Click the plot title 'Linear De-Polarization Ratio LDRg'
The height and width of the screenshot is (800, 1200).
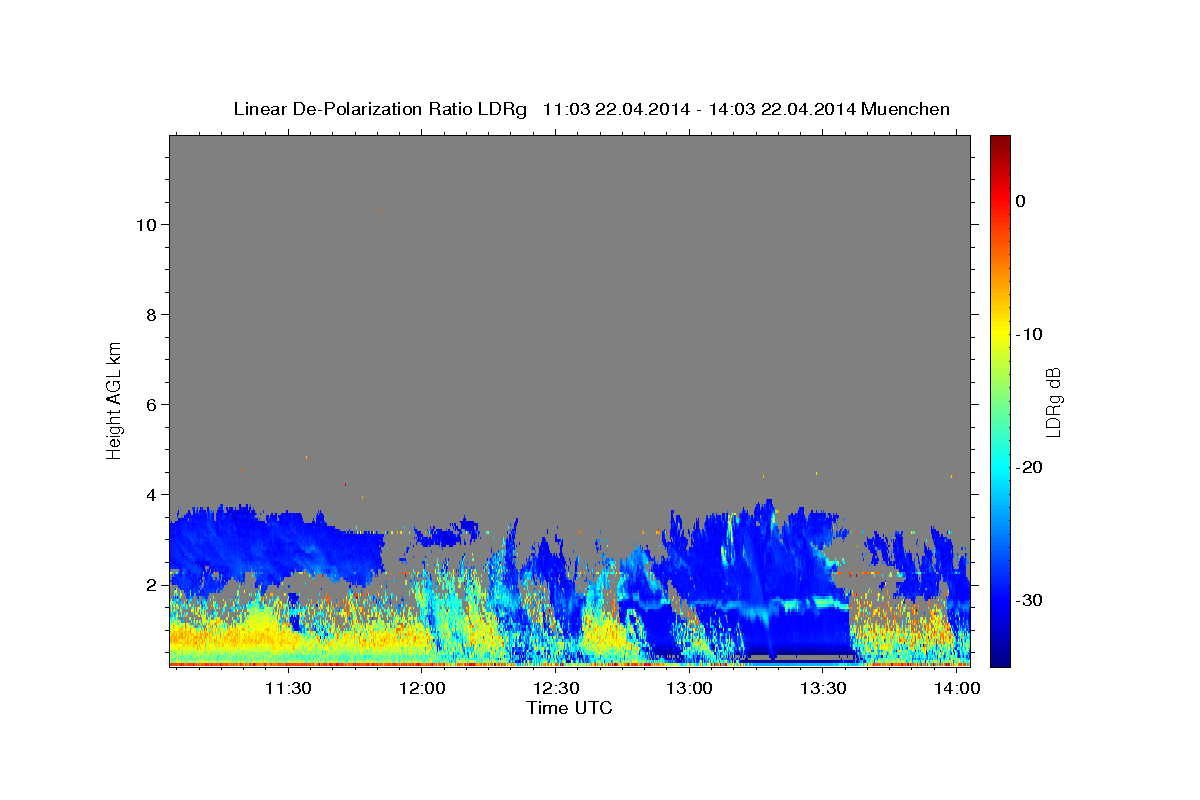(x=380, y=109)
